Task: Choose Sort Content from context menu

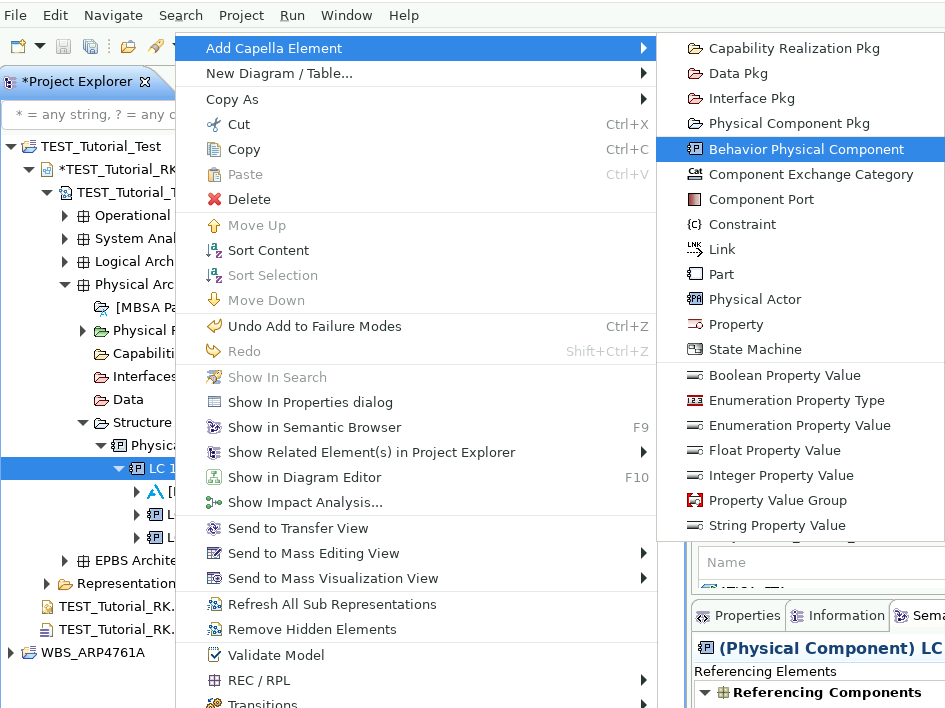Action: pos(416,251)
